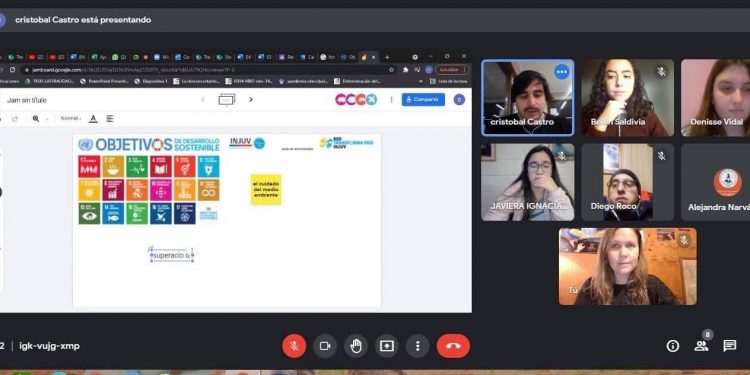Click the 'Jam sin título' title
The width and height of the screenshot is (750, 375).
27,100
